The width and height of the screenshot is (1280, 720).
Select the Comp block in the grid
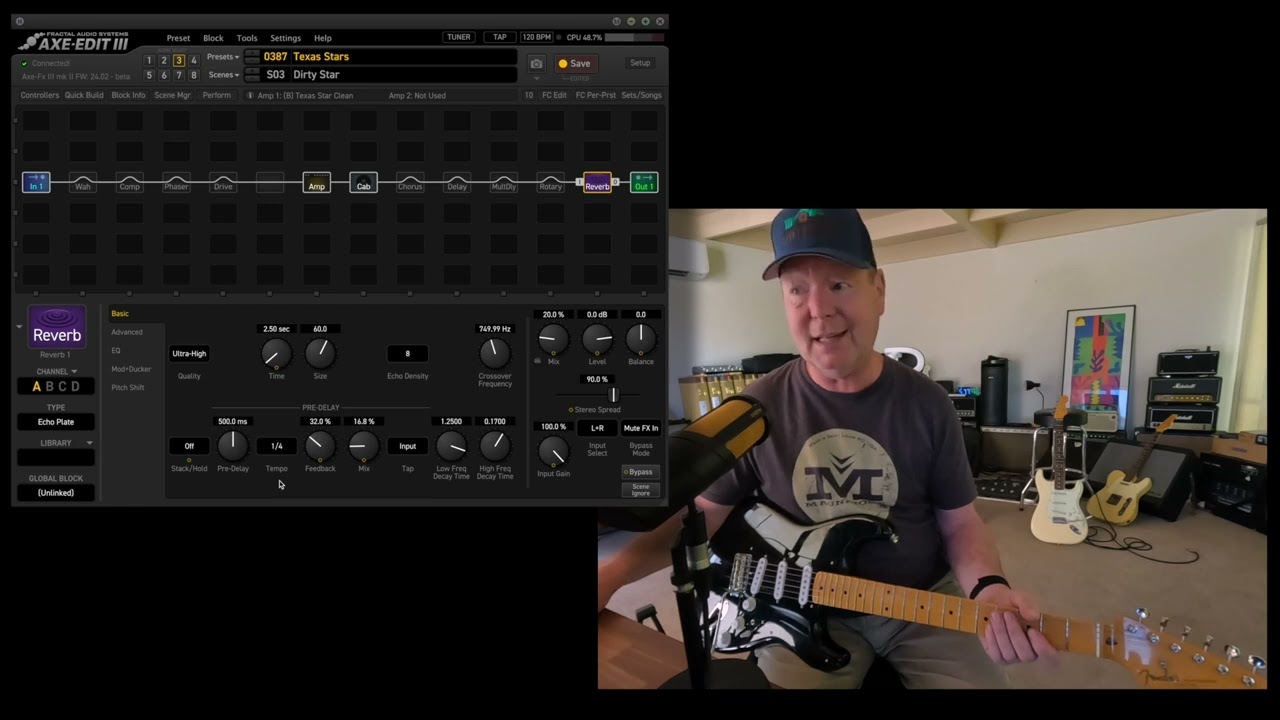pos(130,183)
